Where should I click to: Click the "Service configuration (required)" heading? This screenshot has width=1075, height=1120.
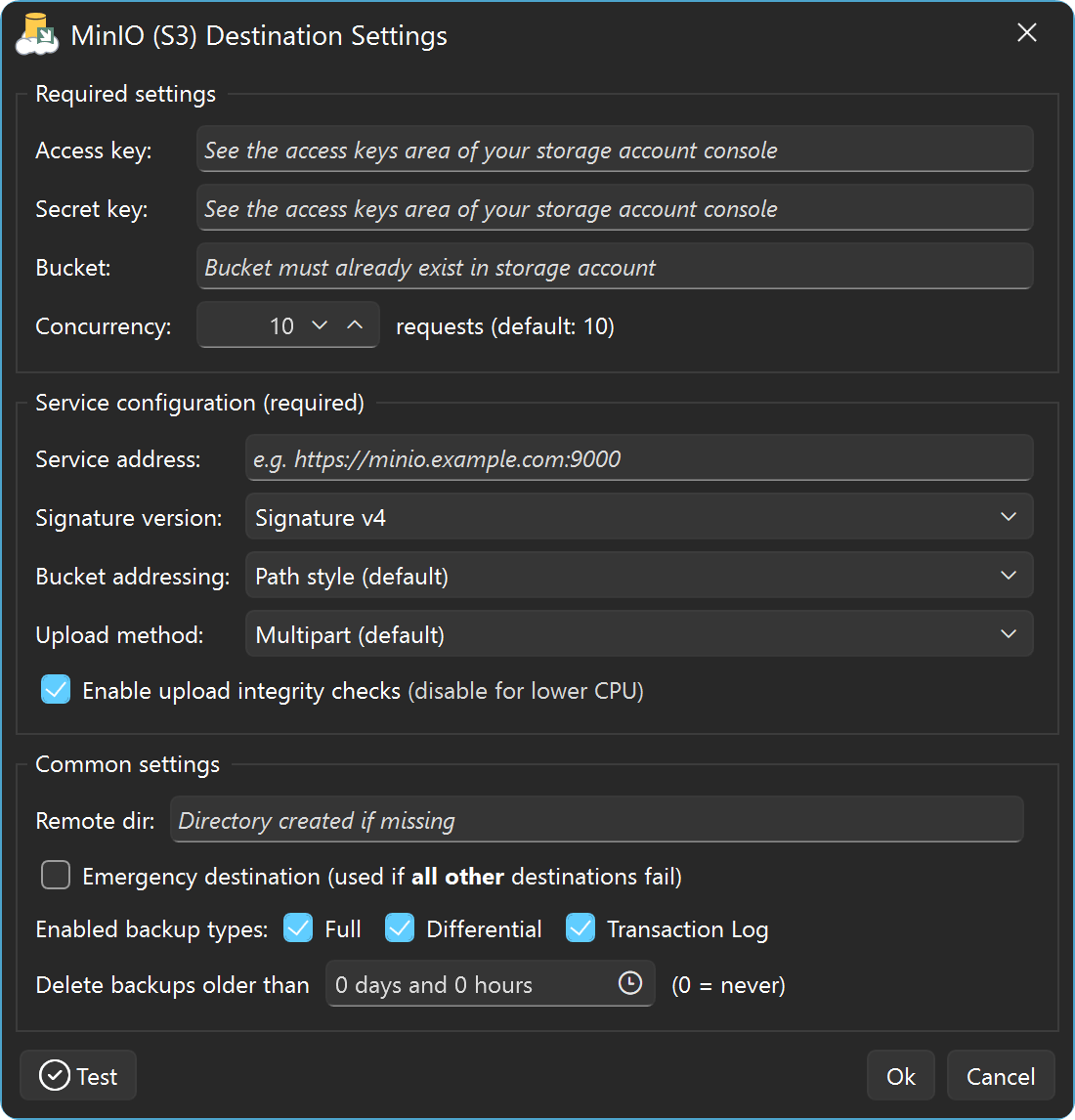pos(200,403)
